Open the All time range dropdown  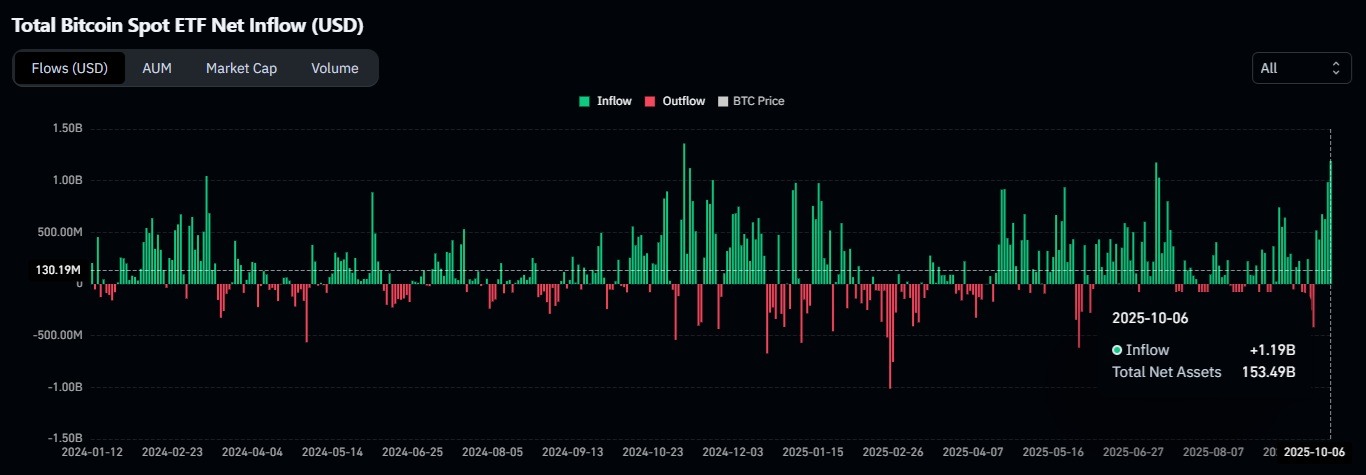pyautogui.click(x=1301, y=68)
